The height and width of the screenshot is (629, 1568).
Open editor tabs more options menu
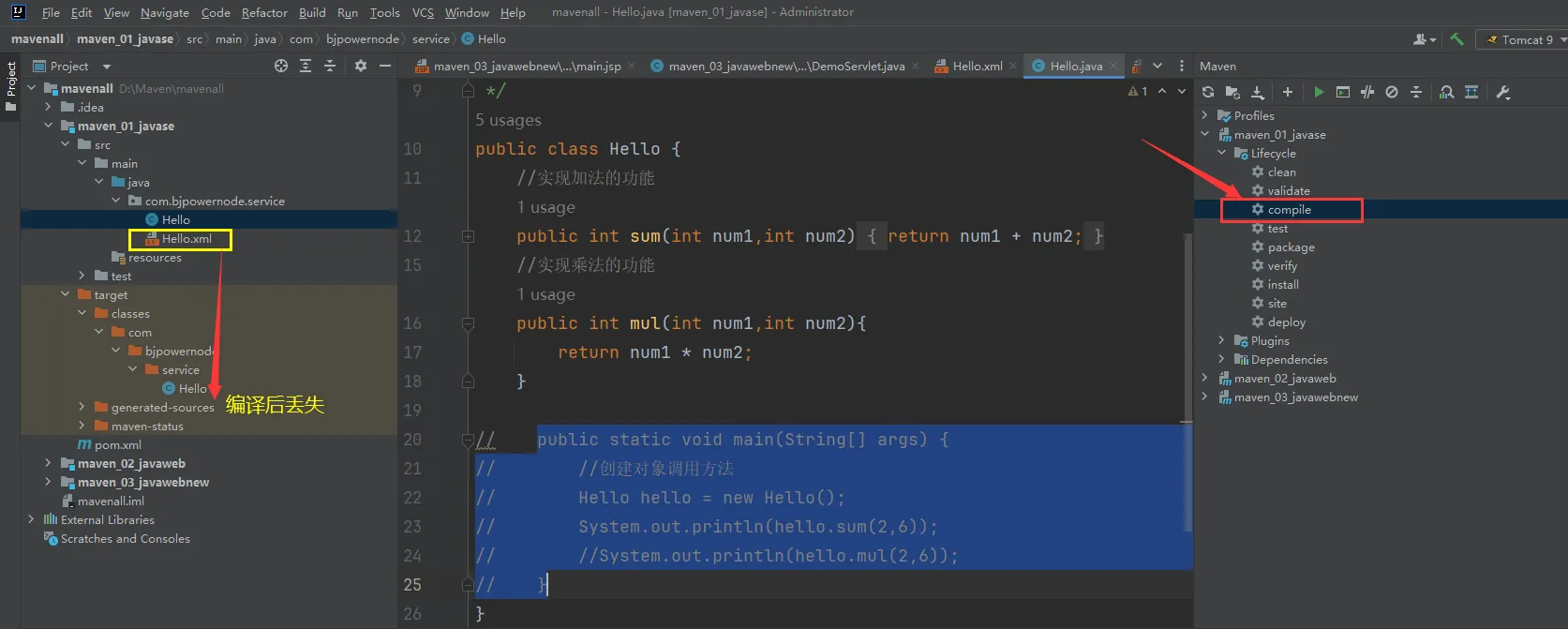pyautogui.click(x=1181, y=66)
